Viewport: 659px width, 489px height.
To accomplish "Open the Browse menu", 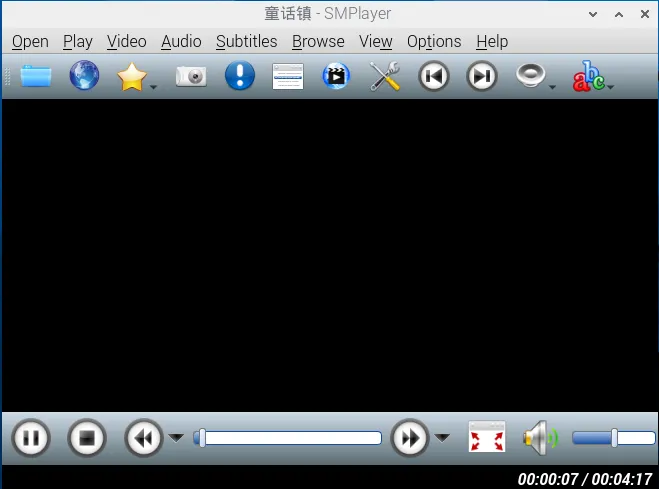I will click(x=318, y=41).
